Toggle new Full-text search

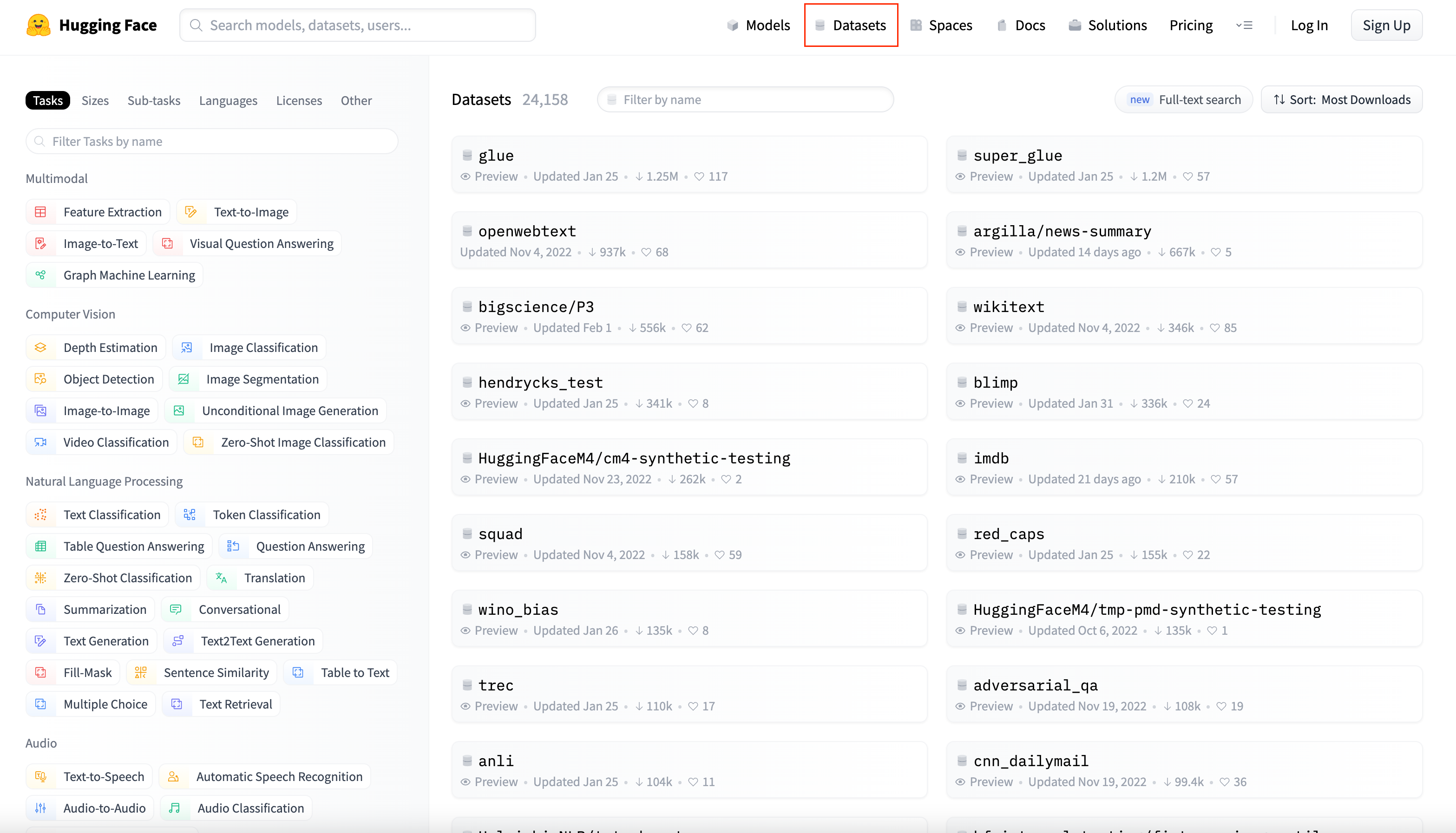[1184, 99]
